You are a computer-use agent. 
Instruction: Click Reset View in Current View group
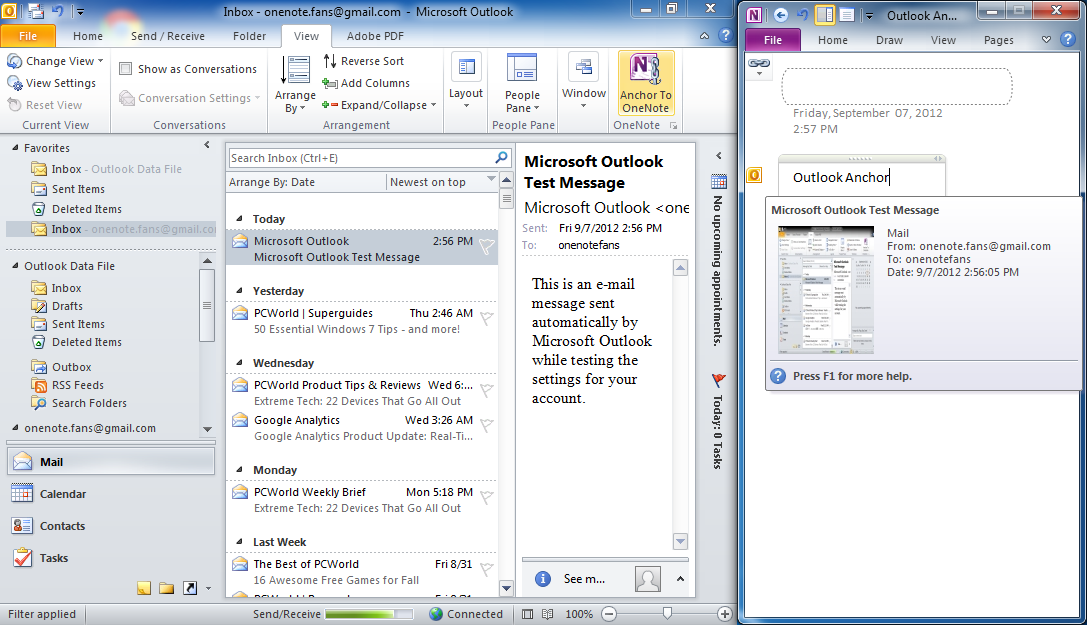[x=45, y=105]
